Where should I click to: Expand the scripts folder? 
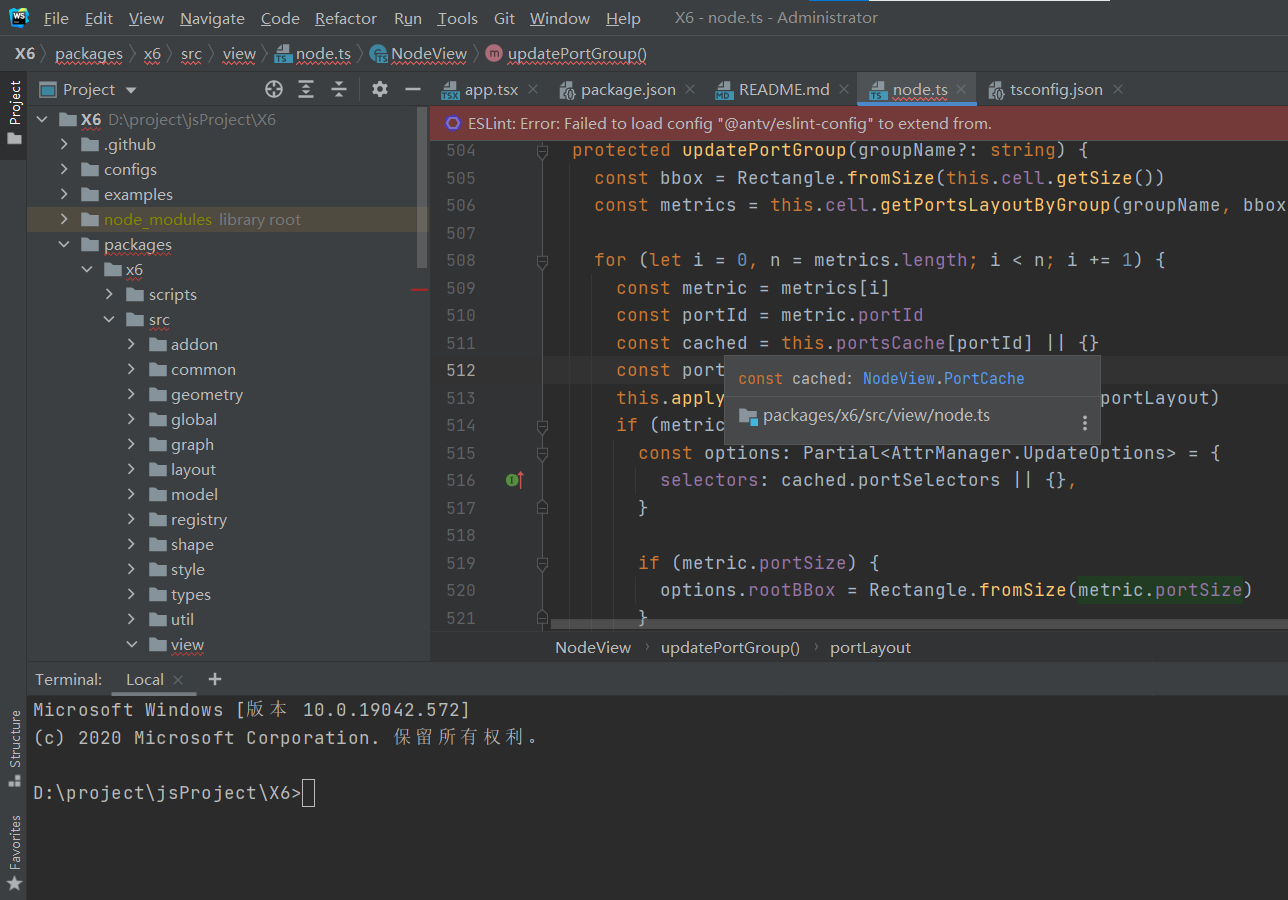coord(108,294)
